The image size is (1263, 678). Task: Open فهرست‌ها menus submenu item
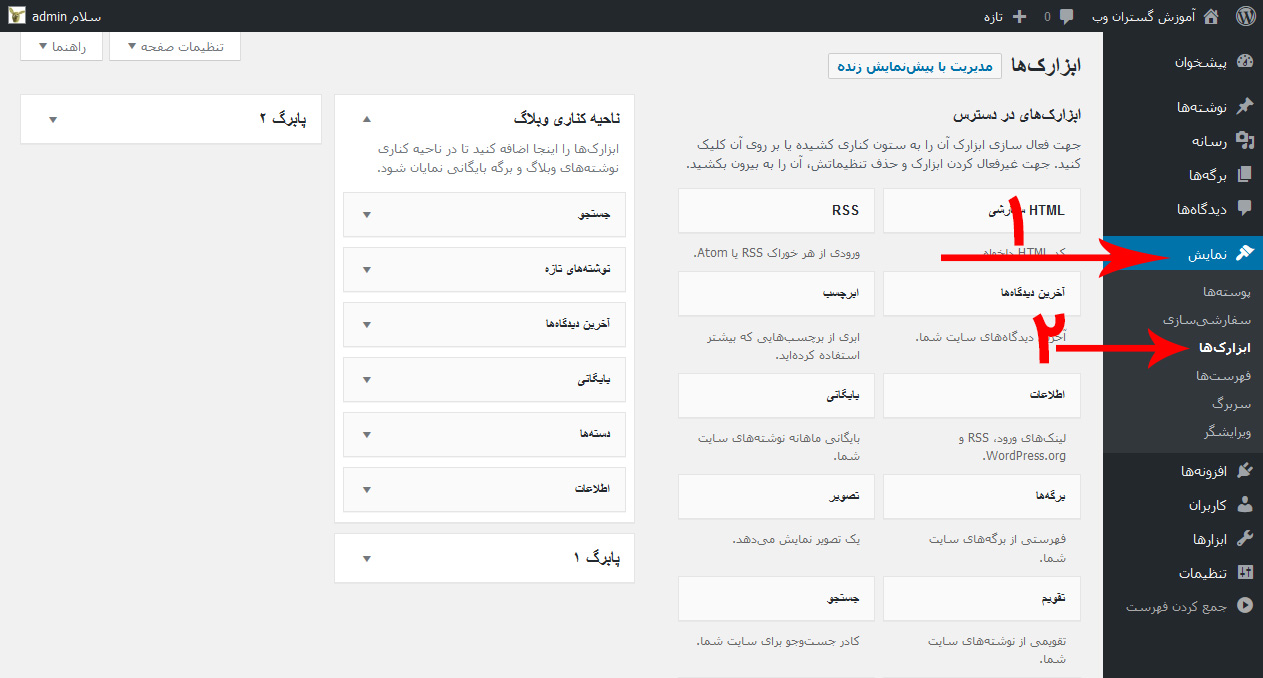tap(1224, 376)
